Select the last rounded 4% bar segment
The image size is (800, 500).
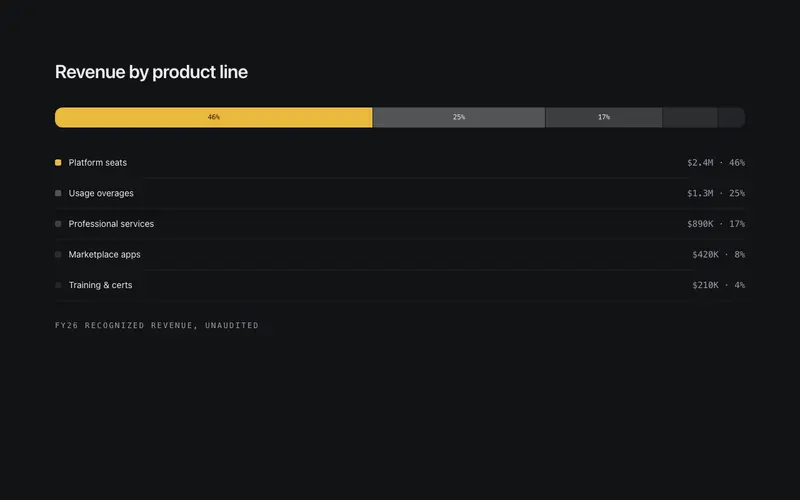tap(732, 117)
